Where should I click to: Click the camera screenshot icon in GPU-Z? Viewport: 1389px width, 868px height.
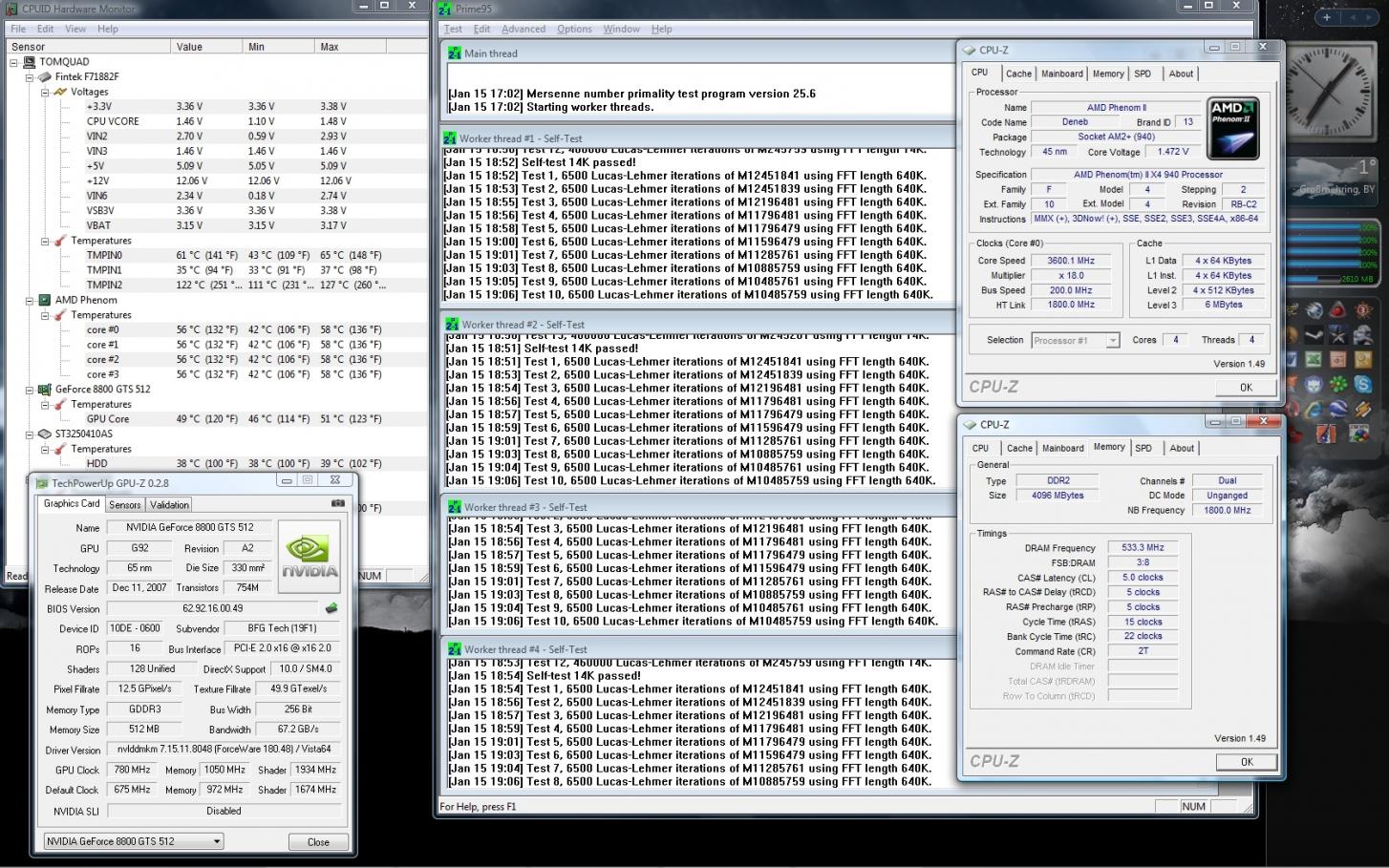(x=338, y=503)
